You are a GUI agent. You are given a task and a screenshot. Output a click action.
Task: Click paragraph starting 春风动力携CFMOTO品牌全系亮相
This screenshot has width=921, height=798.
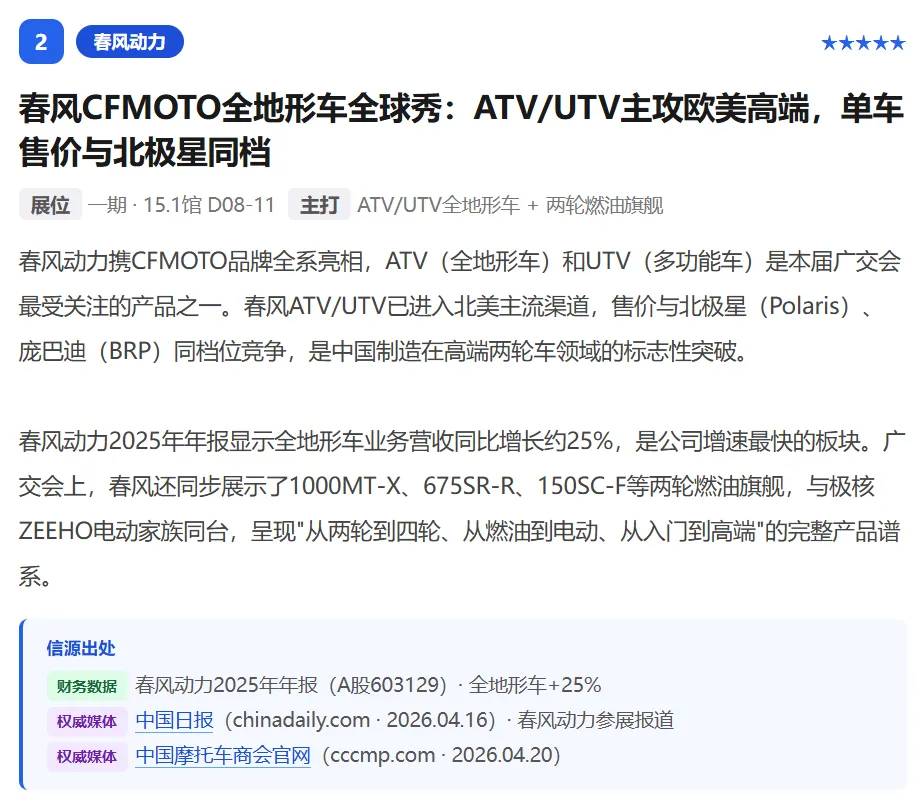(x=460, y=306)
